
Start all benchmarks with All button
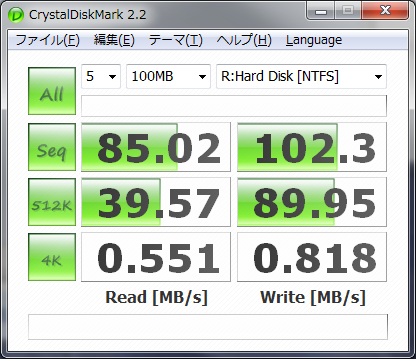[x=52, y=91]
